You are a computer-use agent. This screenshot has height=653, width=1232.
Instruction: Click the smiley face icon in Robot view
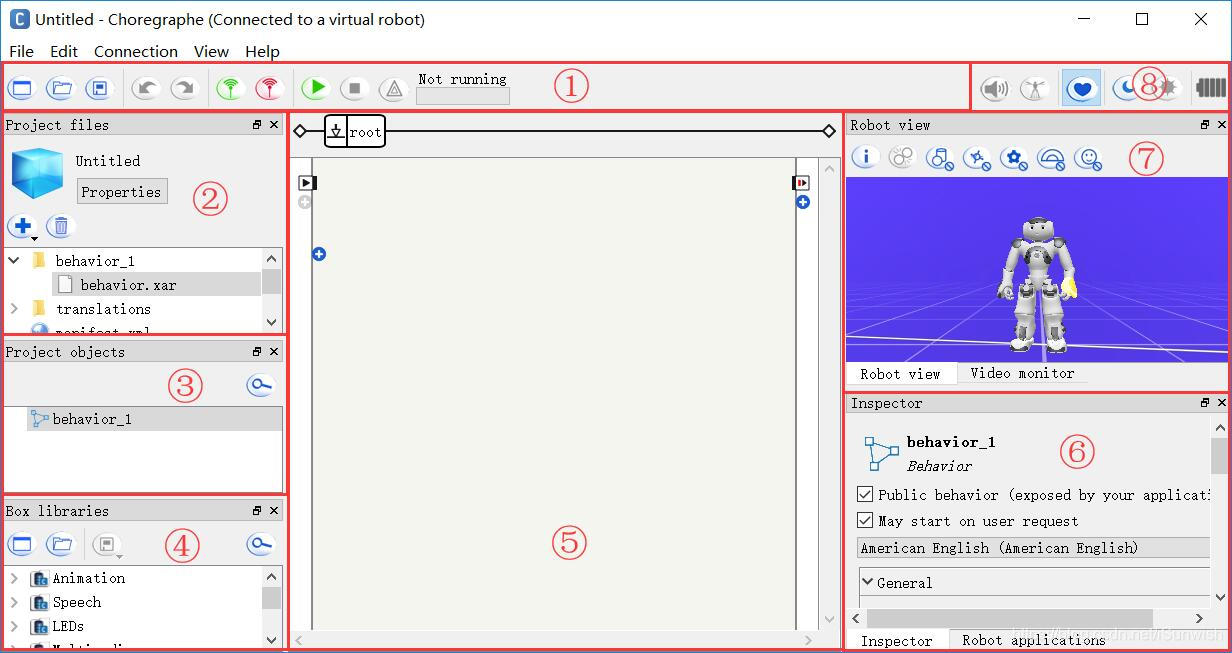(x=1088, y=157)
